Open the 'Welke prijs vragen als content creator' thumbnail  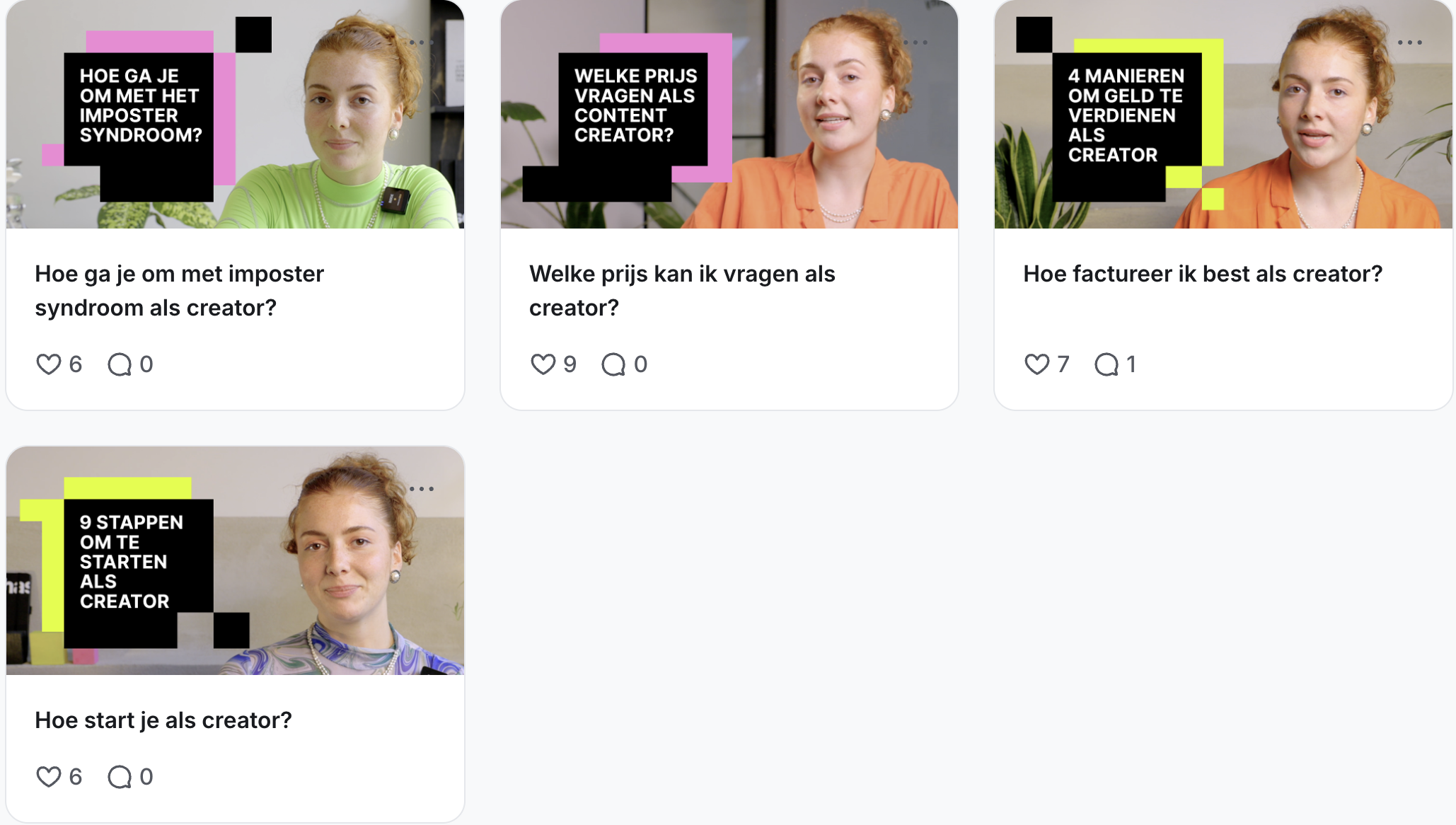click(x=729, y=114)
